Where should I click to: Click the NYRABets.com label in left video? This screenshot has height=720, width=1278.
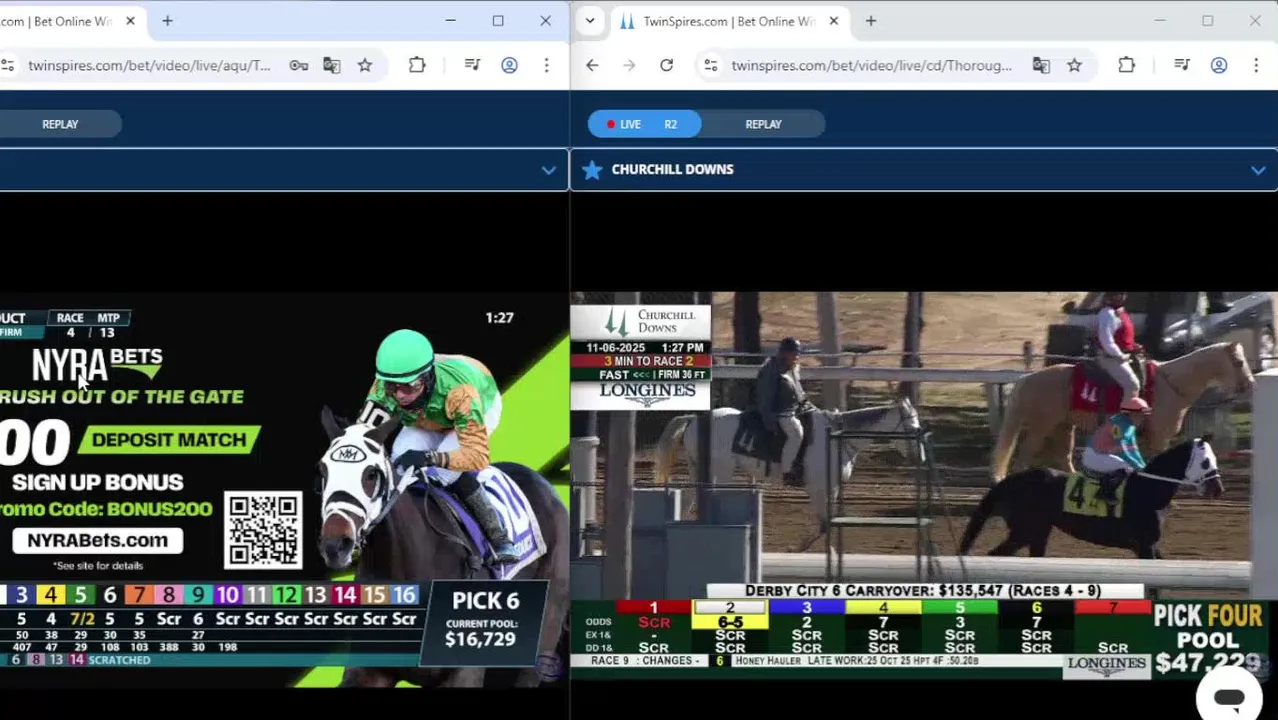click(97, 540)
